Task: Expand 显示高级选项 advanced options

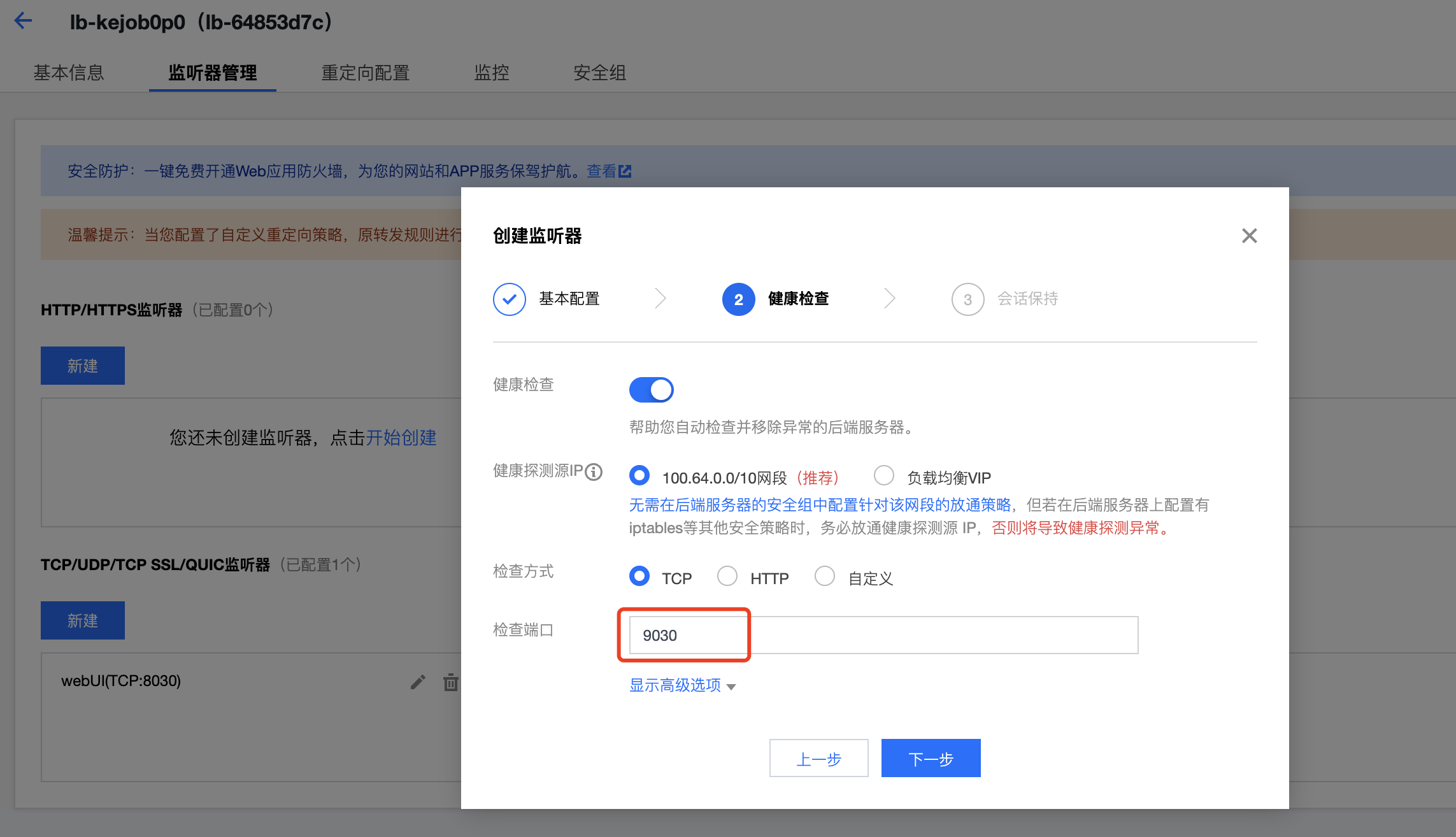Action: (x=682, y=685)
